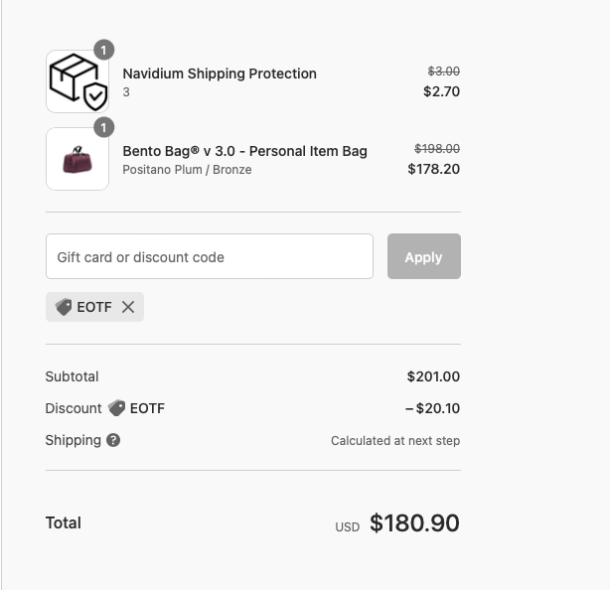The height and width of the screenshot is (590, 610).
Task: Click the struck-through $198.00 original price
Action: (437, 148)
